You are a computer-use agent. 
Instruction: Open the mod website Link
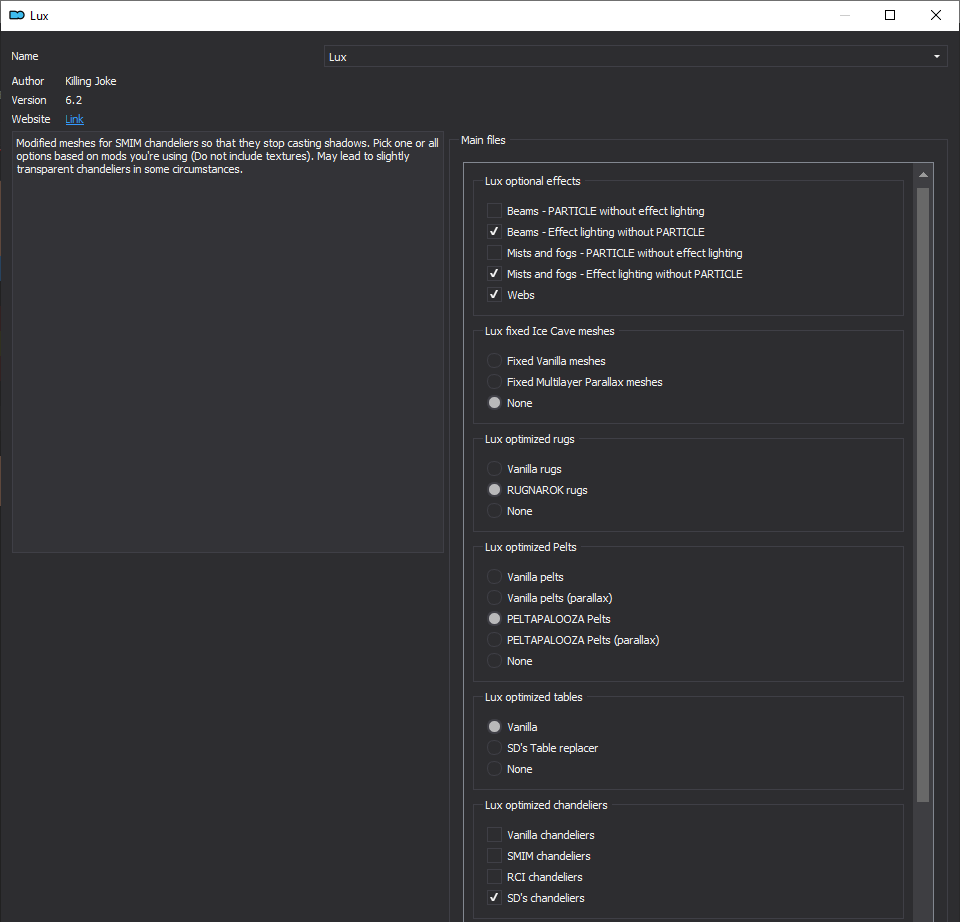pyautogui.click(x=74, y=119)
